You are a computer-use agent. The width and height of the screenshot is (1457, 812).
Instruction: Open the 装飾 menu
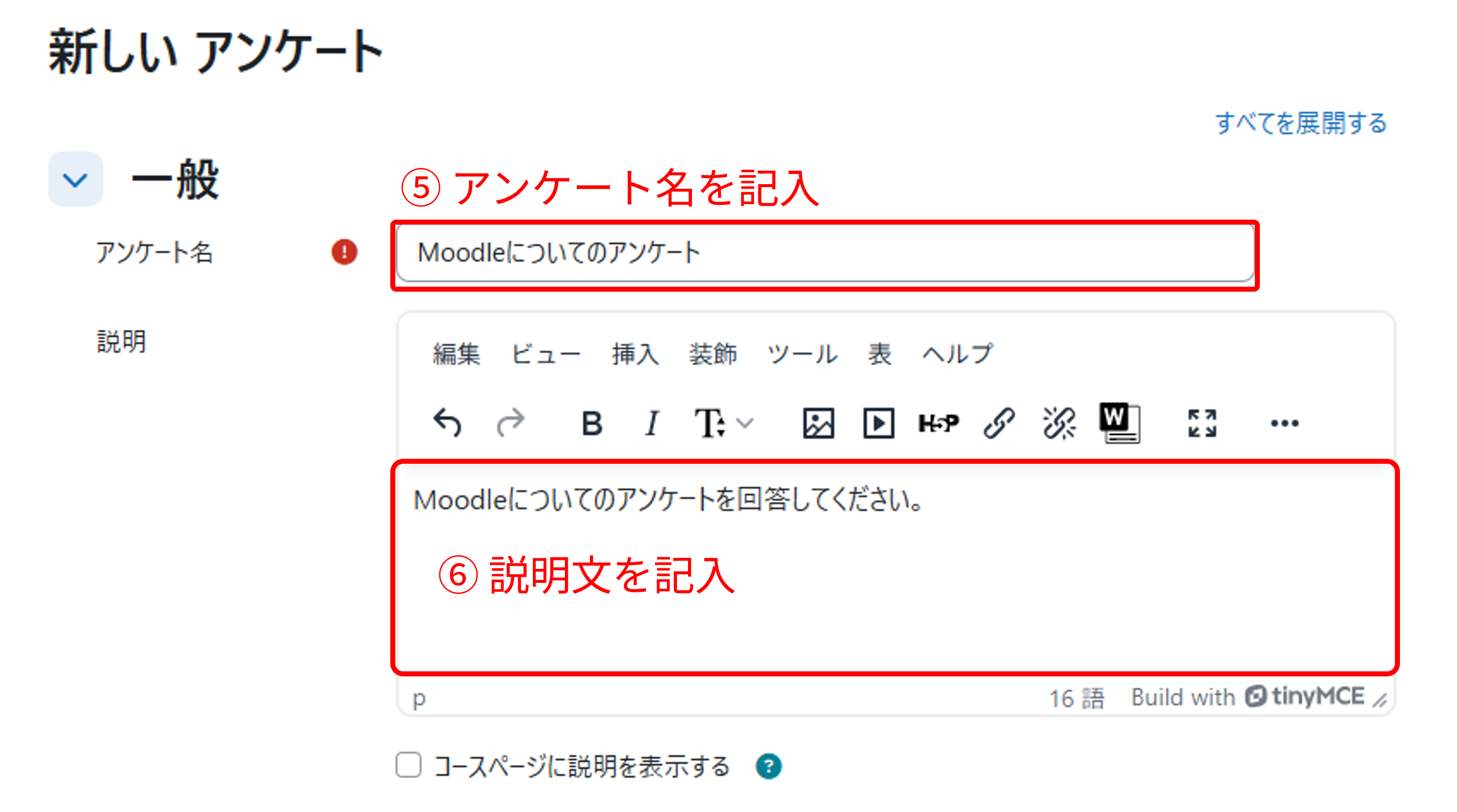coord(712,354)
